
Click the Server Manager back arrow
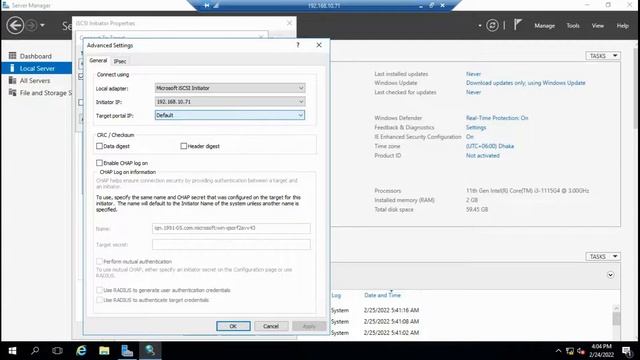pos(15,26)
